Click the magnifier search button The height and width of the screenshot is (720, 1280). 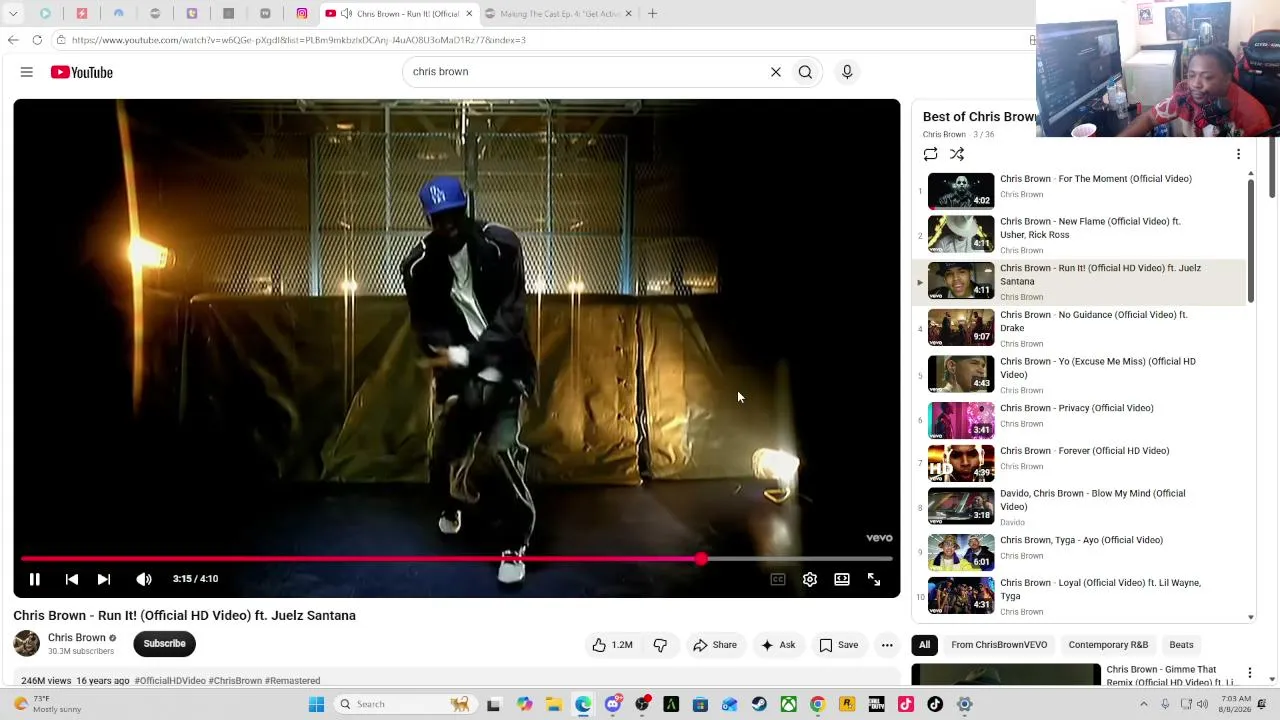805,72
